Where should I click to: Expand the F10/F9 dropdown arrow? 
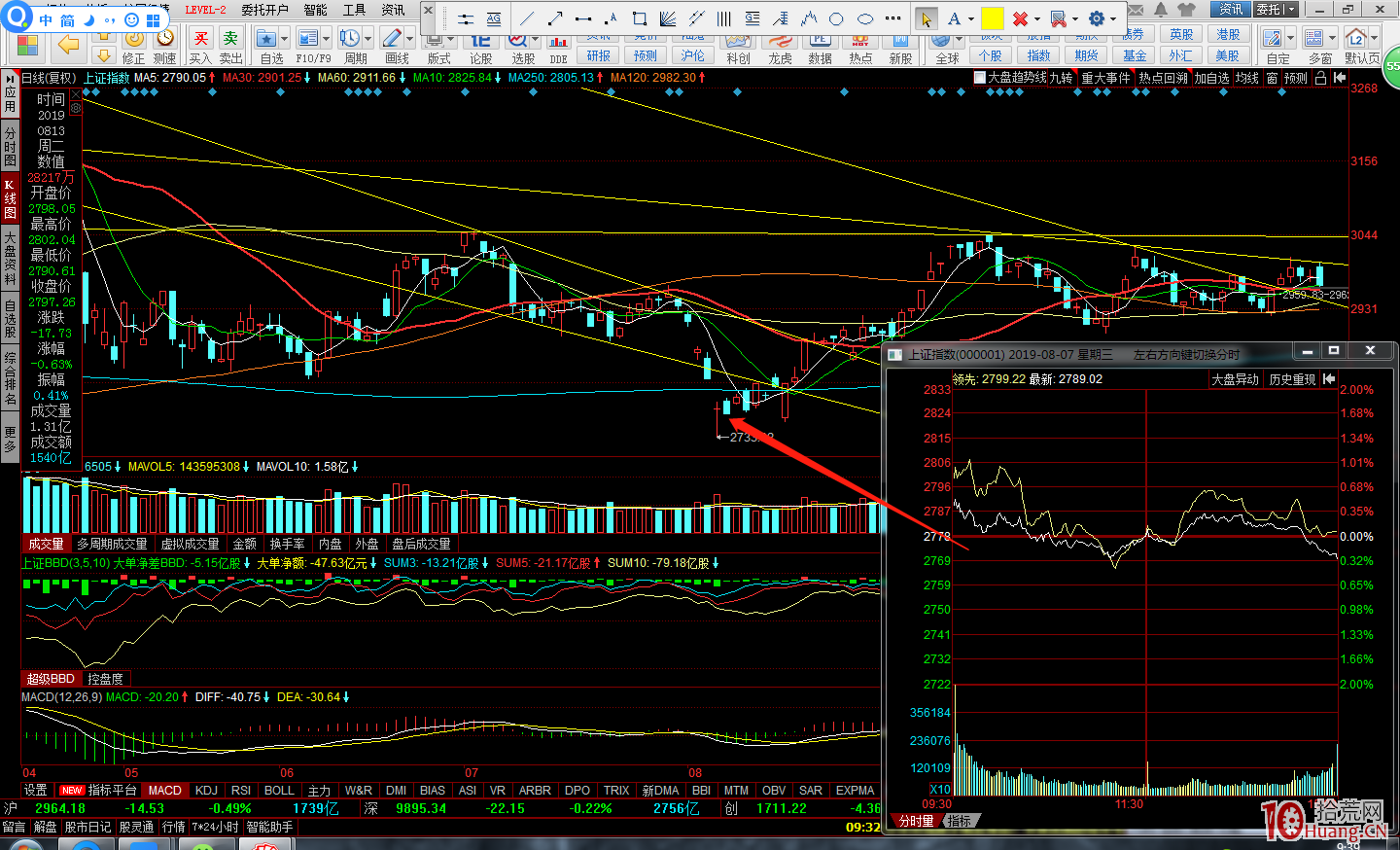326,39
